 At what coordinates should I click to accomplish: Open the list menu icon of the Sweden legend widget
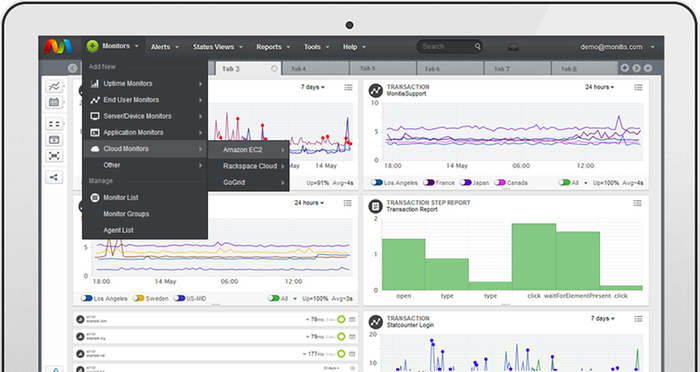click(x=348, y=203)
